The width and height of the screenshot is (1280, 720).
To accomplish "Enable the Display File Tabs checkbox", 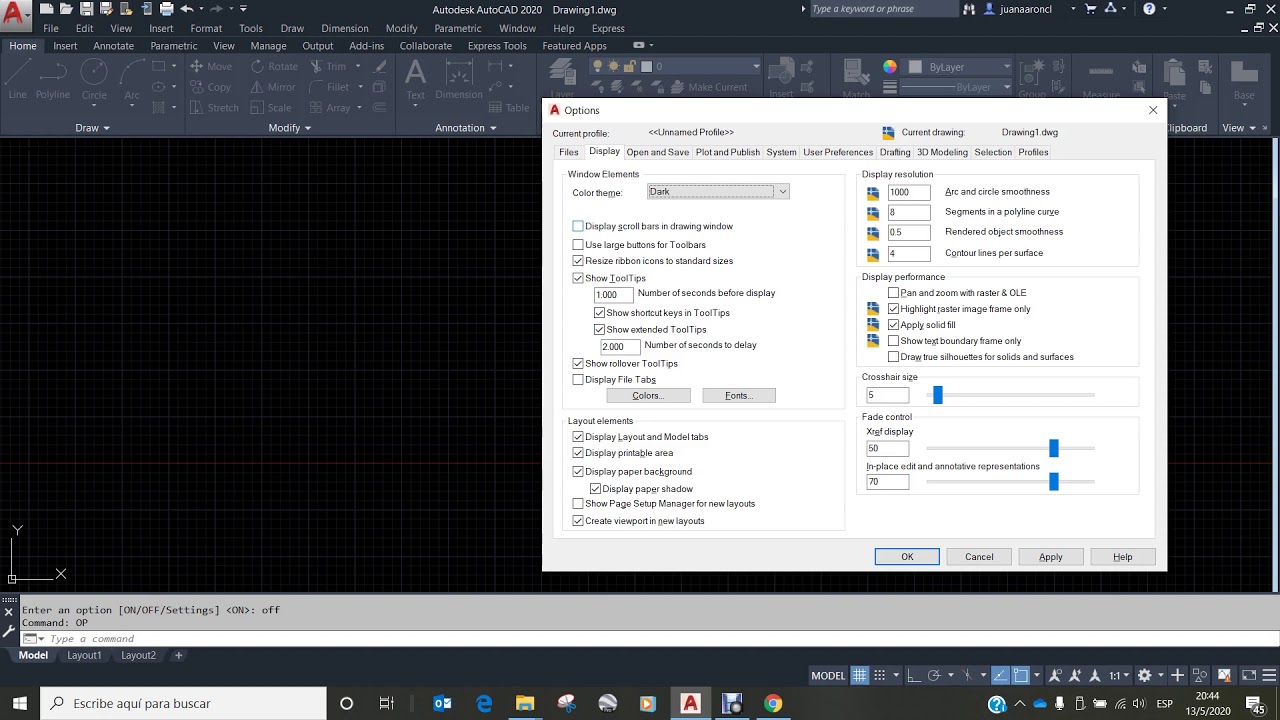I will [x=578, y=380].
